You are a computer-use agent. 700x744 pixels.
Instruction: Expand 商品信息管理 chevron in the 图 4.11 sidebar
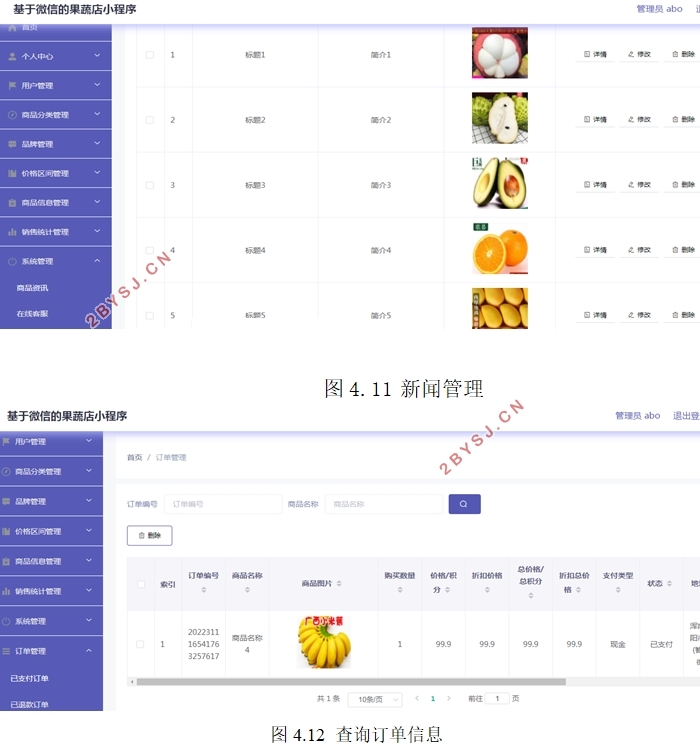tap(97, 202)
